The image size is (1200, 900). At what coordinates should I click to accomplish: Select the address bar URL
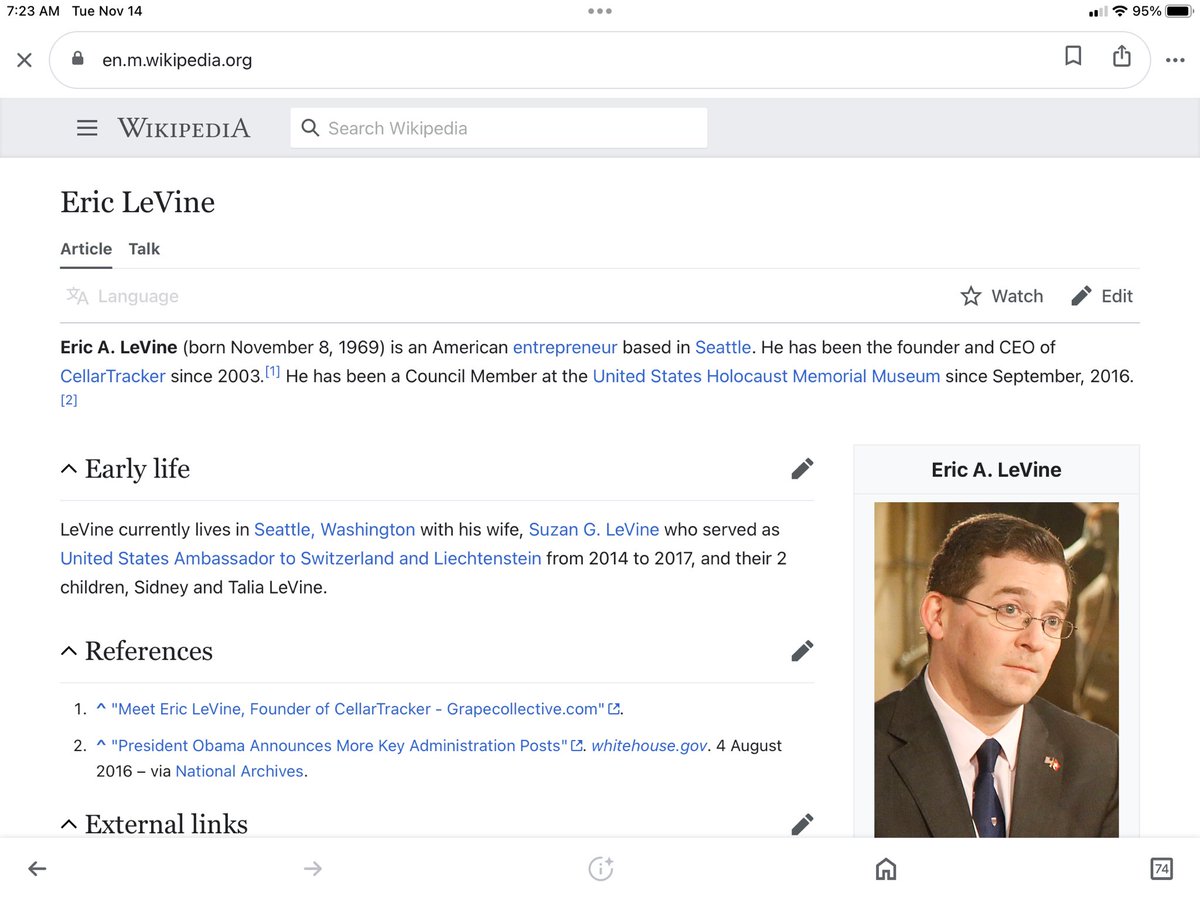click(177, 60)
